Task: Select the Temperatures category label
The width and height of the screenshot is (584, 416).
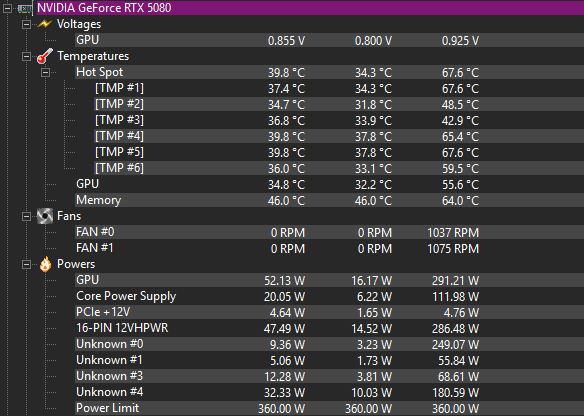Action: 93,56
